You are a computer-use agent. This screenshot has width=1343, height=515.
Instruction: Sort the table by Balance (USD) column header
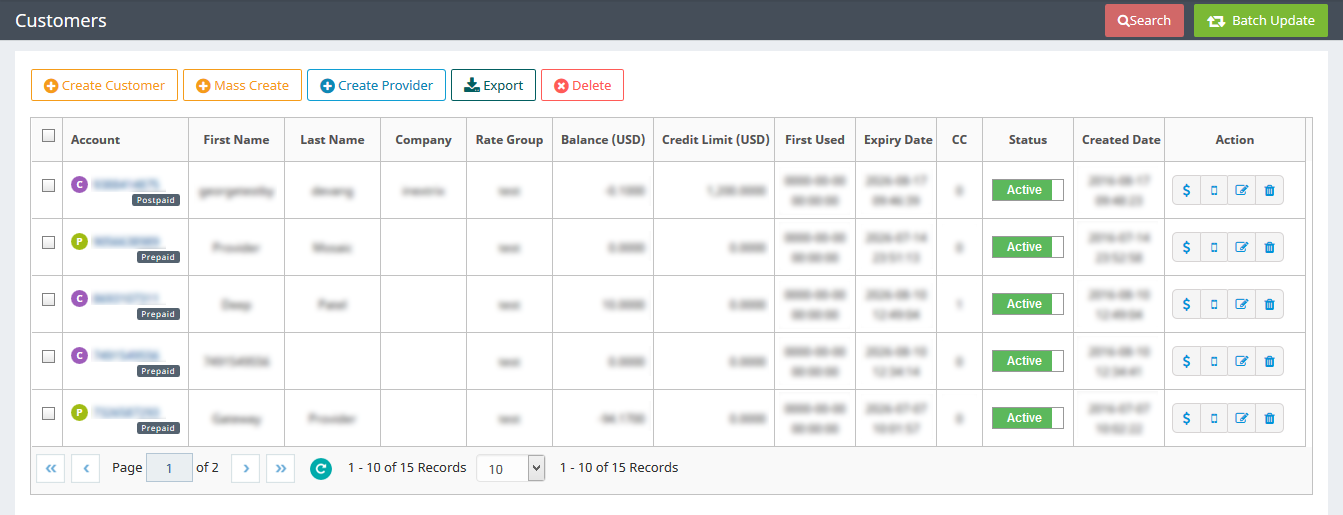click(603, 140)
